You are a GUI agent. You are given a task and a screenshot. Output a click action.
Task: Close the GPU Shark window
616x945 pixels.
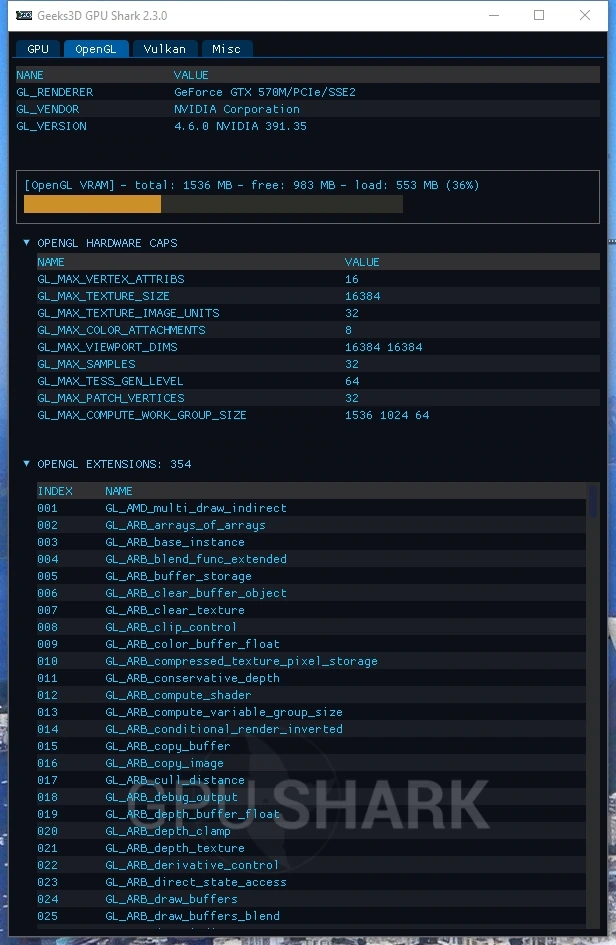pyautogui.click(x=585, y=15)
